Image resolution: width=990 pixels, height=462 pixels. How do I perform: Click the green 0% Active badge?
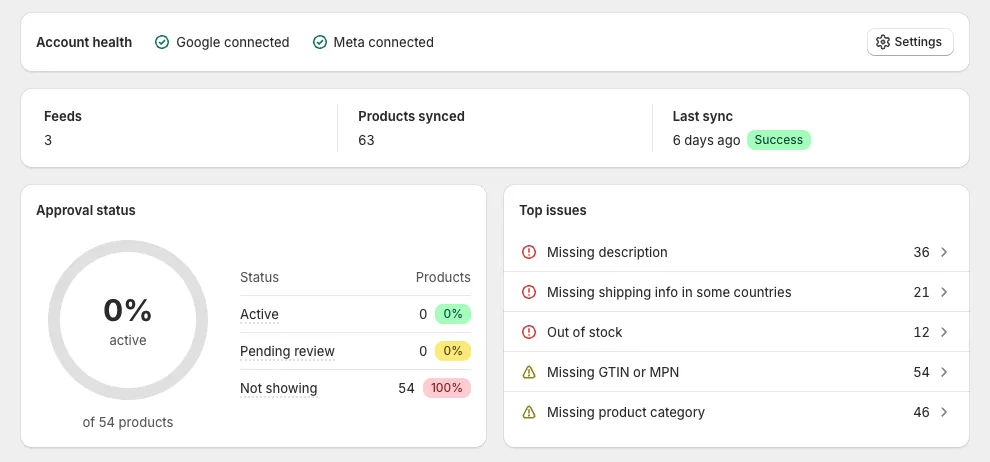point(453,314)
